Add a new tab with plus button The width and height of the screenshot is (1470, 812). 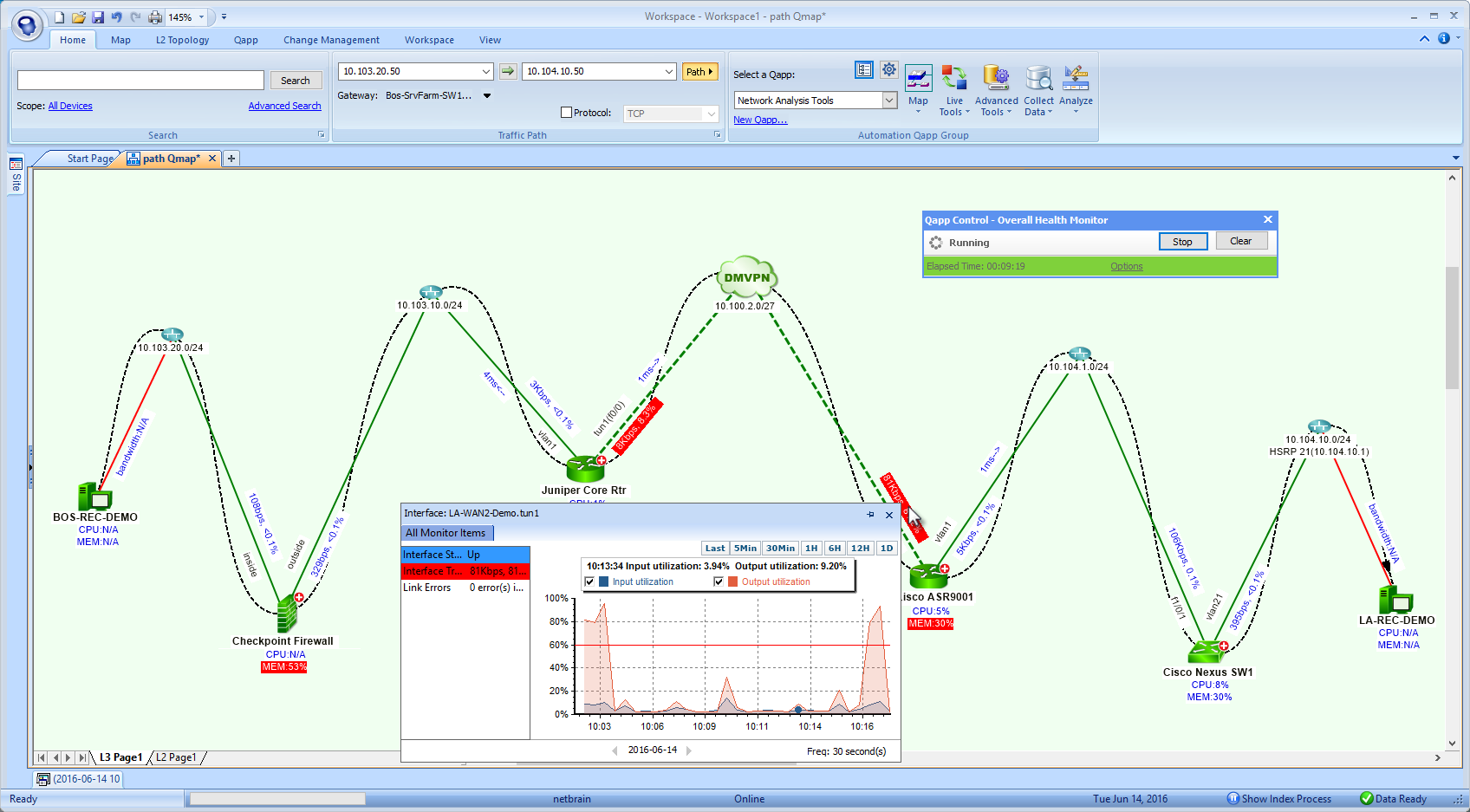click(231, 159)
